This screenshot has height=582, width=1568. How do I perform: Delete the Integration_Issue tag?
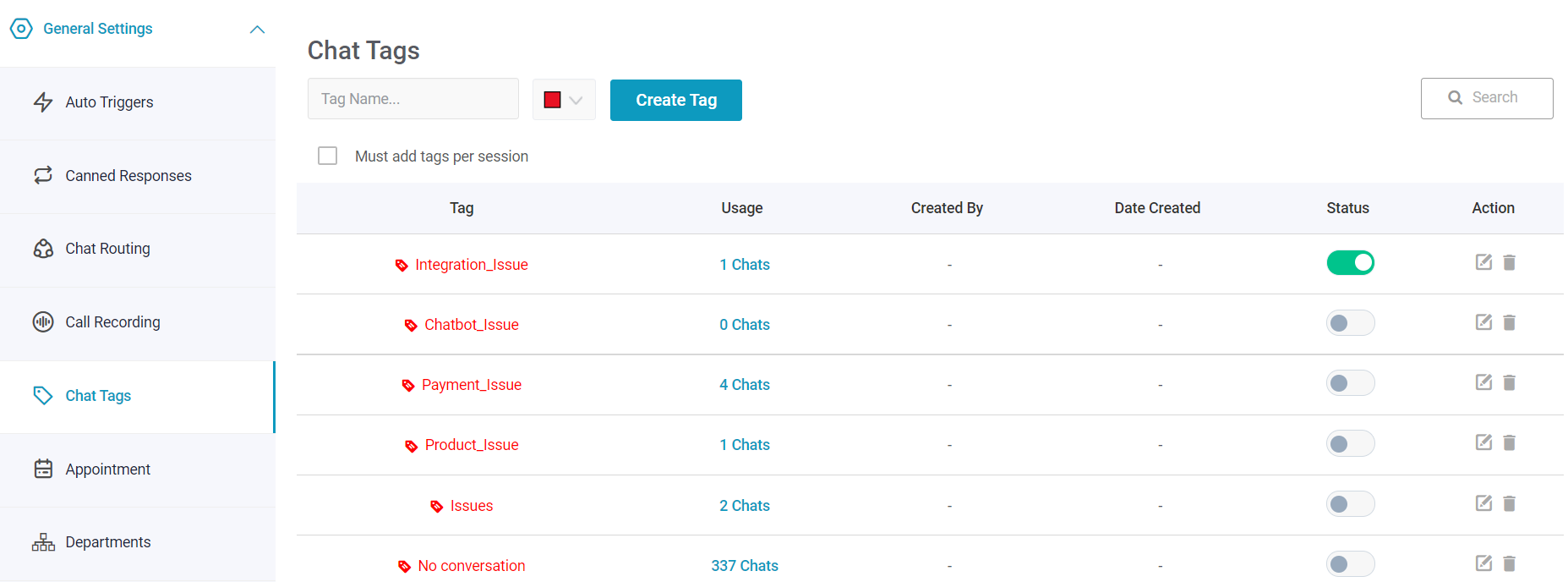pos(1510,262)
